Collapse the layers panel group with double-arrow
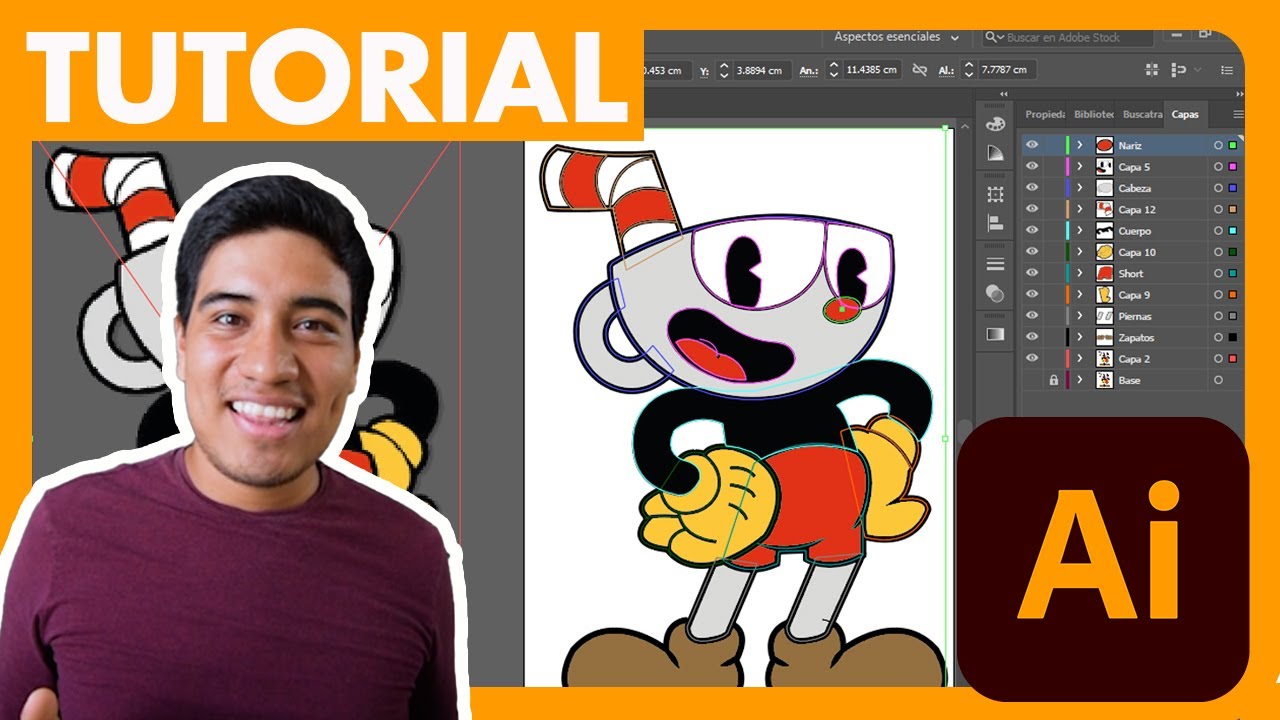This screenshot has height=720, width=1280. click(x=1238, y=94)
